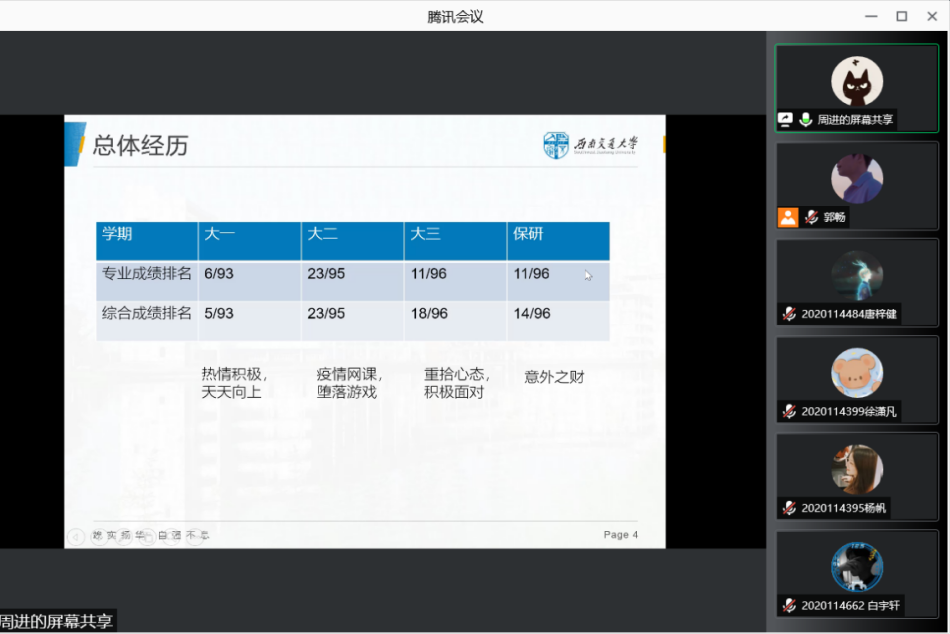Click the screen-share icon beside 周进's name
The image size is (950, 634).
(x=786, y=120)
